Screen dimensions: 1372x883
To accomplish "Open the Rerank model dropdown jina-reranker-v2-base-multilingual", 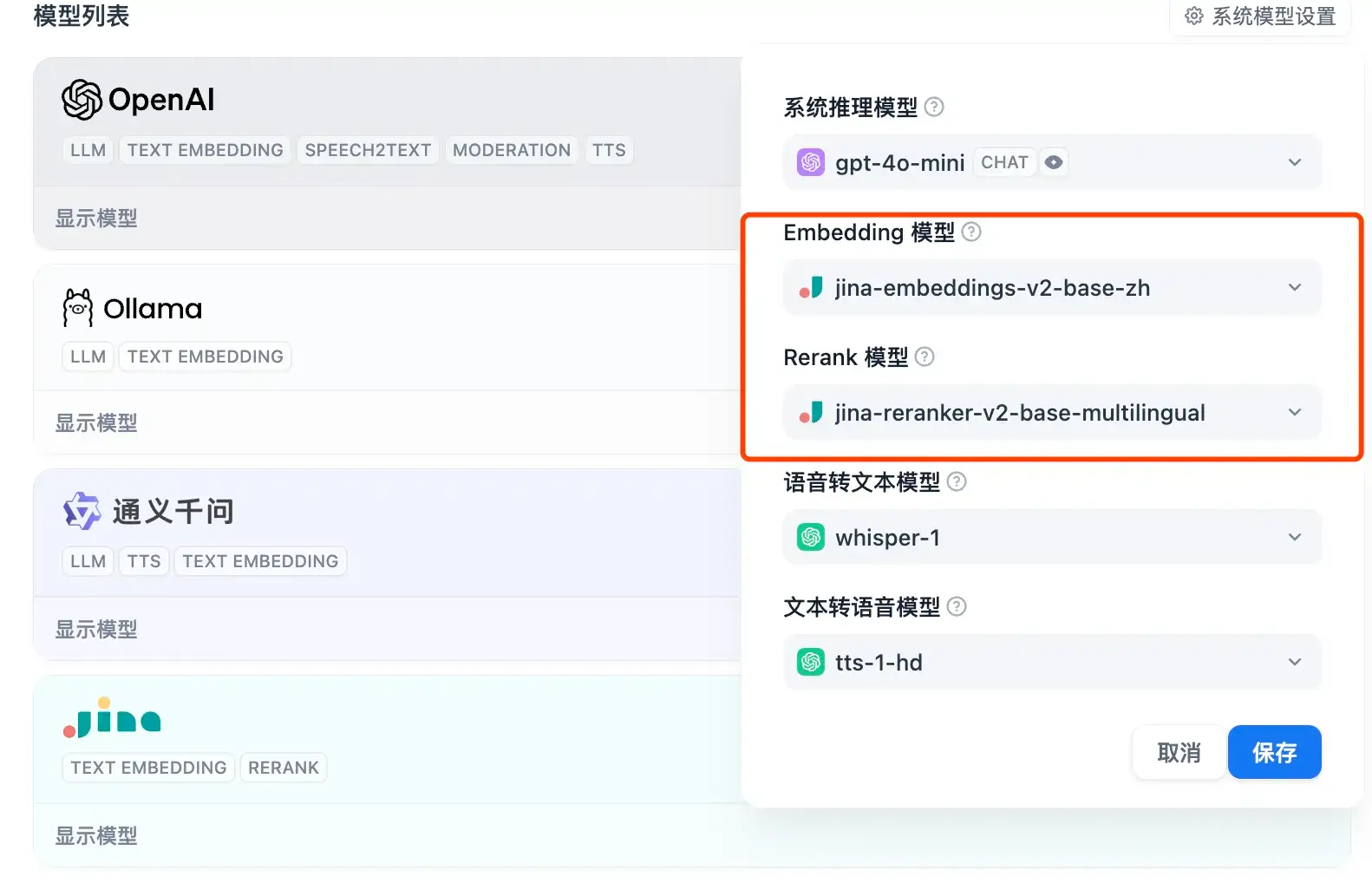I will 1052,412.
